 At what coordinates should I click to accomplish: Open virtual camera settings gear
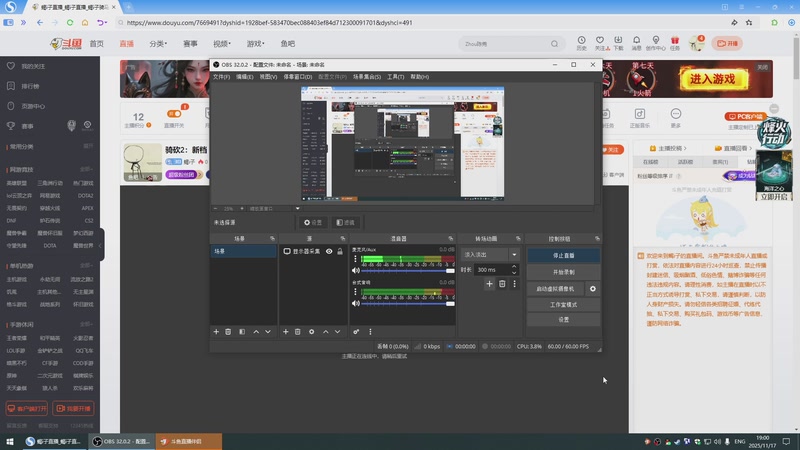click(x=593, y=289)
